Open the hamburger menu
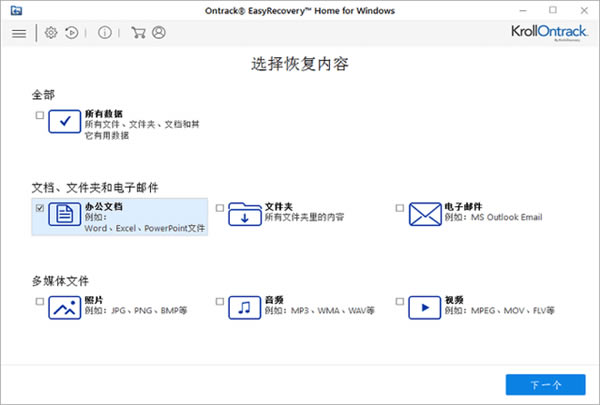The width and height of the screenshot is (600, 405). [x=19, y=34]
